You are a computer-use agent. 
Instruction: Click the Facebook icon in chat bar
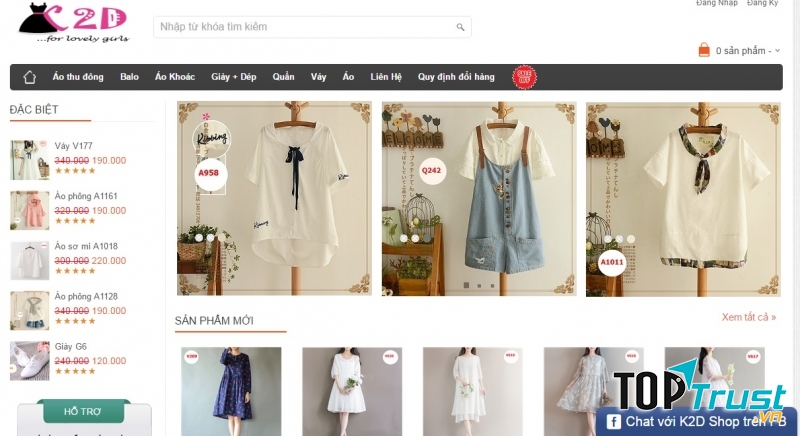(611, 422)
